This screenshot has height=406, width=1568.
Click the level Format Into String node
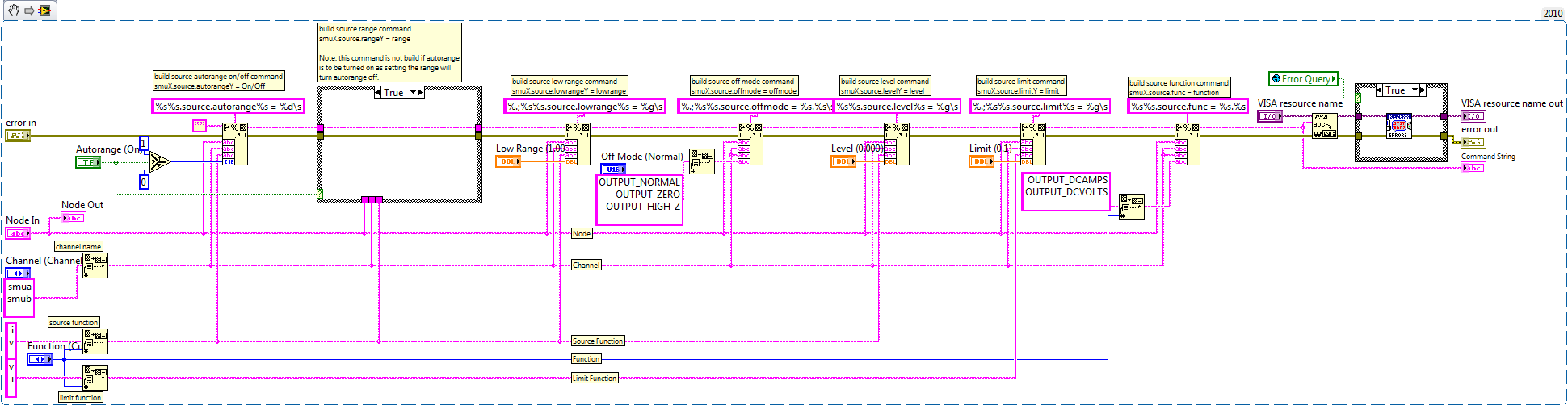(897, 144)
